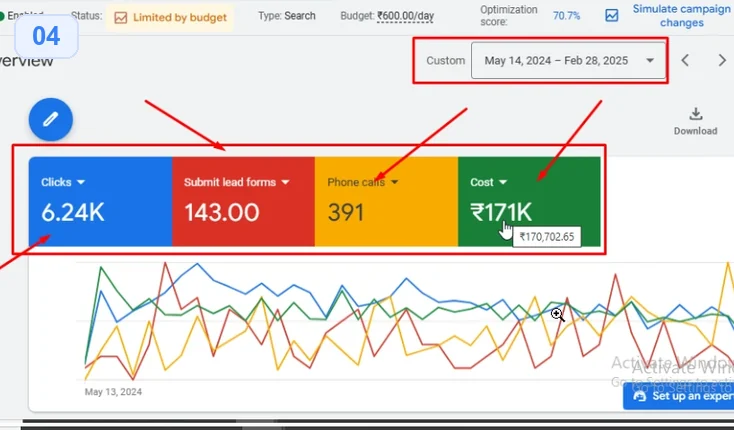Click the ₹171K cost value
This screenshot has width=734, height=430.
tap(501, 212)
